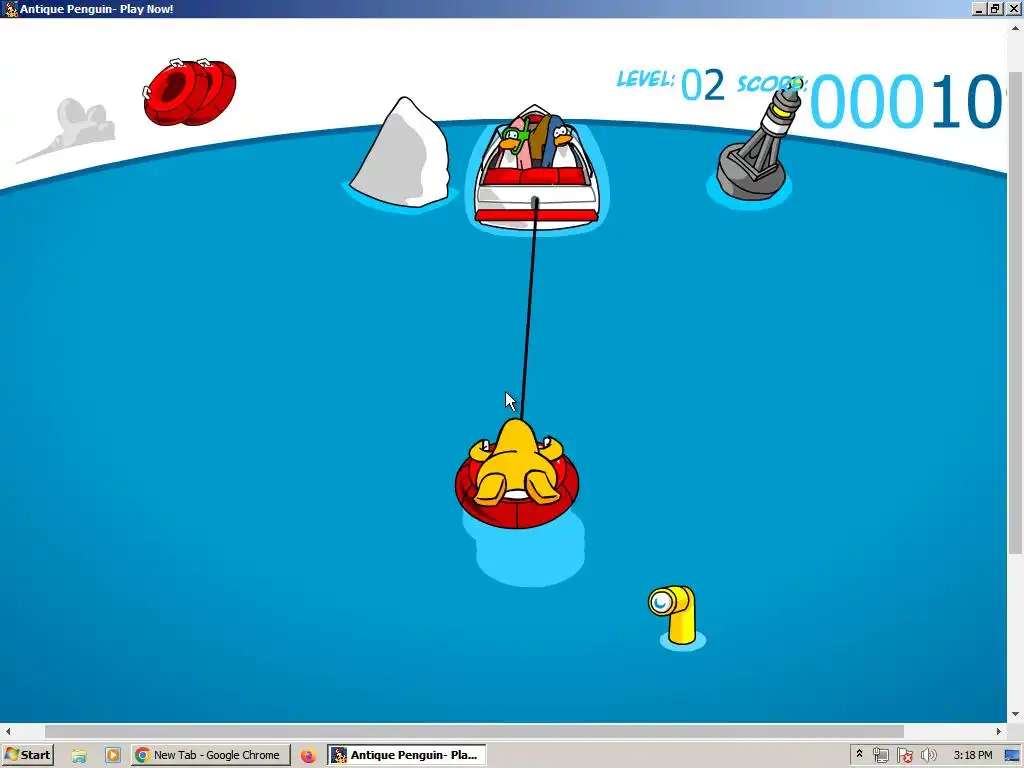Image resolution: width=1024 pixels, height=768 pixels.
Task: Click the vertical scrollbar thumb
Action: [1015, 312]
